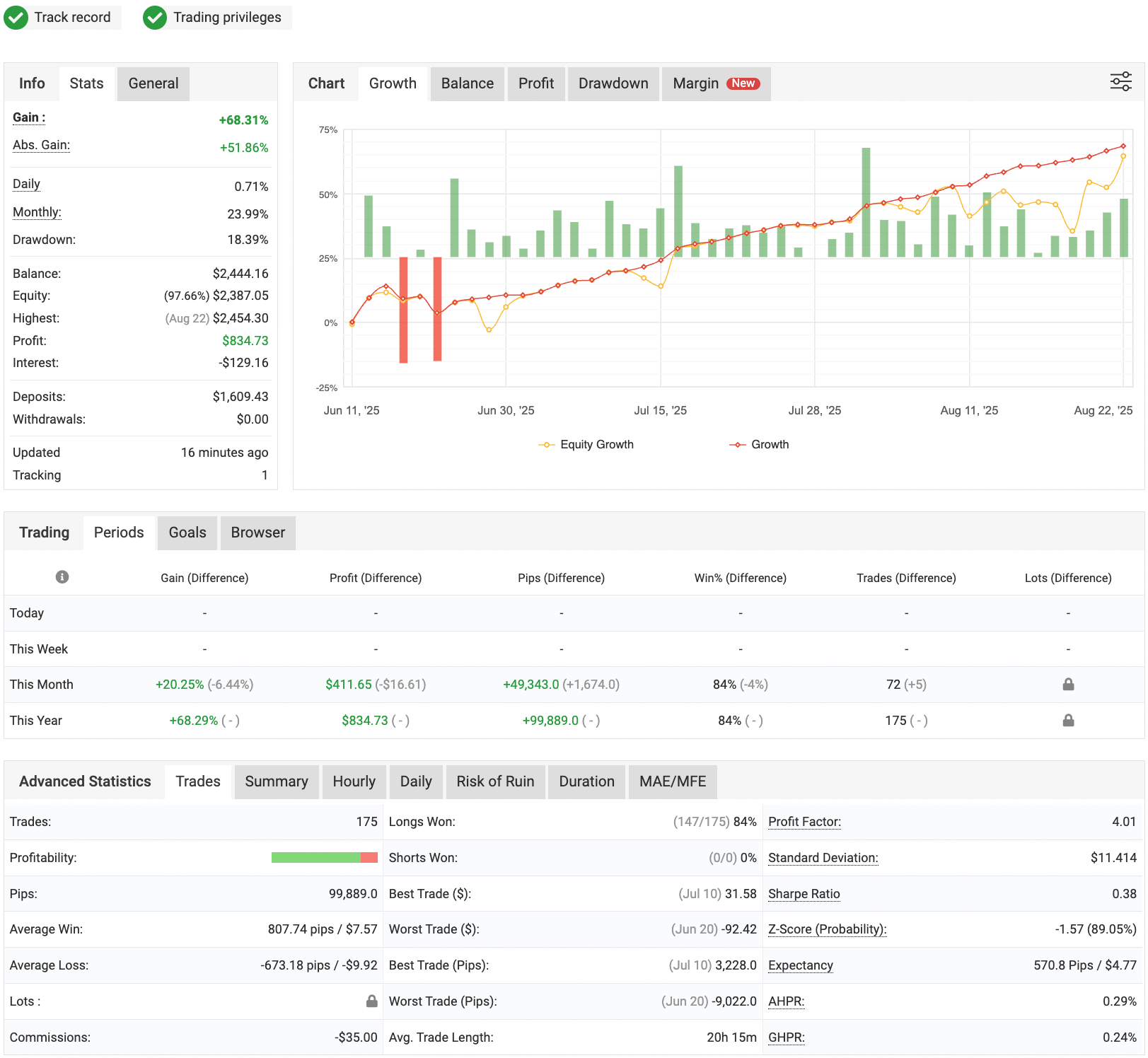Click the Abs. Gain label link
The height and width of the screenshot is (1058, 1148).
(41, 146)
